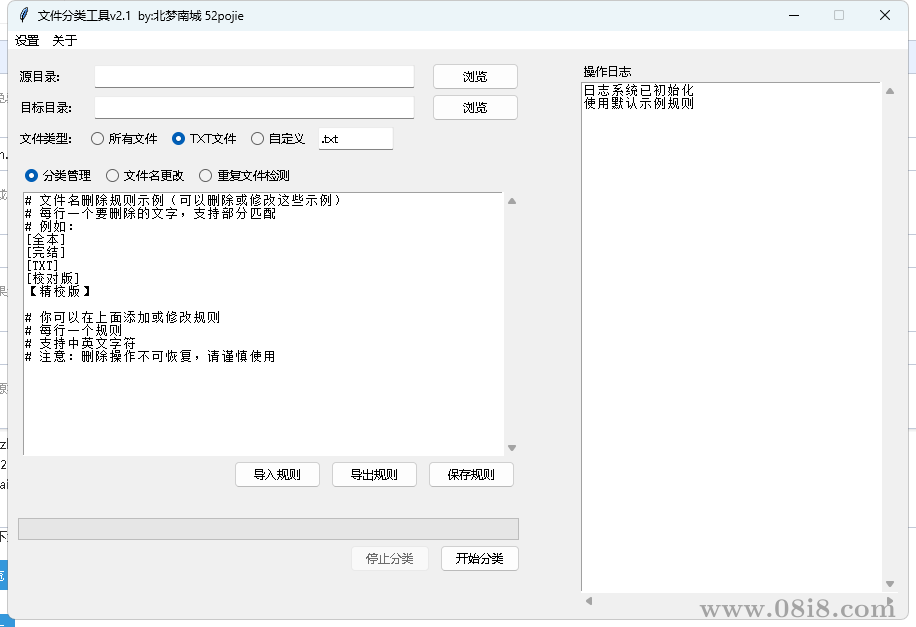Screen dimensions: 916x627
Task: Open the 设置 menu
Action: [27, 40]
